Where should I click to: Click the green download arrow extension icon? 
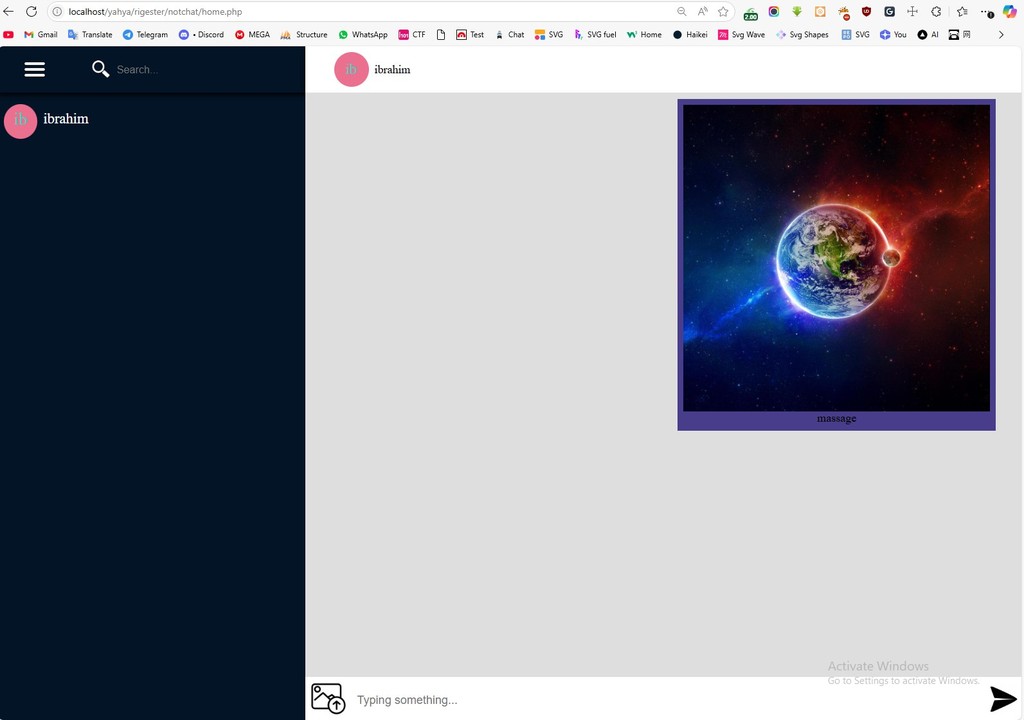[797, 12]
